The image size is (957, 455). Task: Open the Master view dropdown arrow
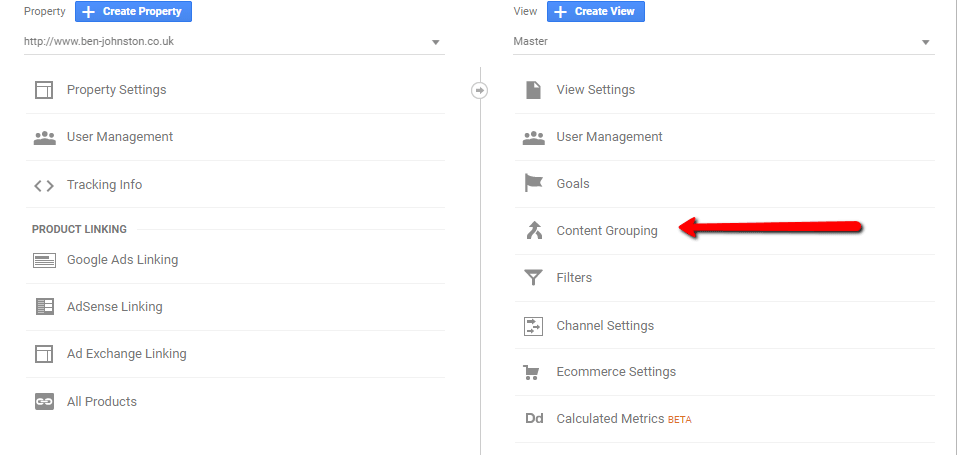(925, 43)
